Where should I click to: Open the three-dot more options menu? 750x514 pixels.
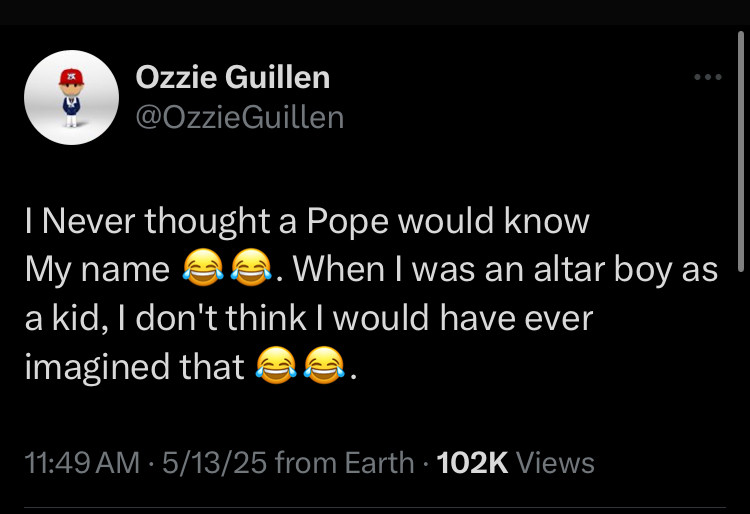tap(708, 77)
